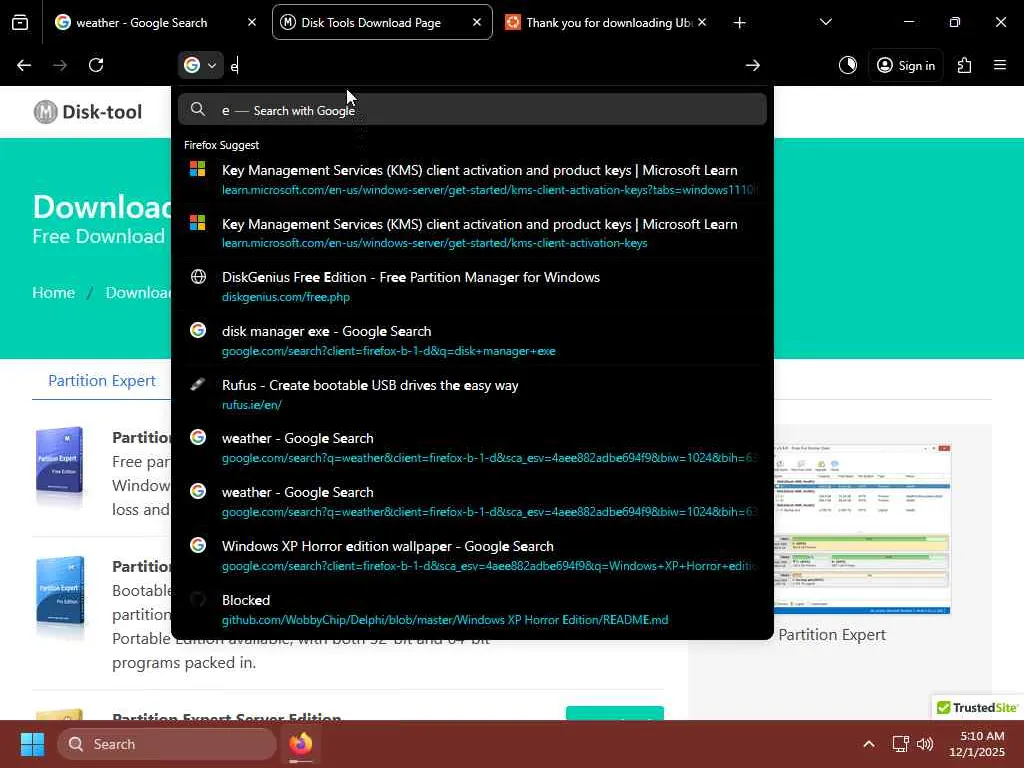Close the weather - Google Search tab
The width and height of the screenshot is (1024, 768).
252,22
